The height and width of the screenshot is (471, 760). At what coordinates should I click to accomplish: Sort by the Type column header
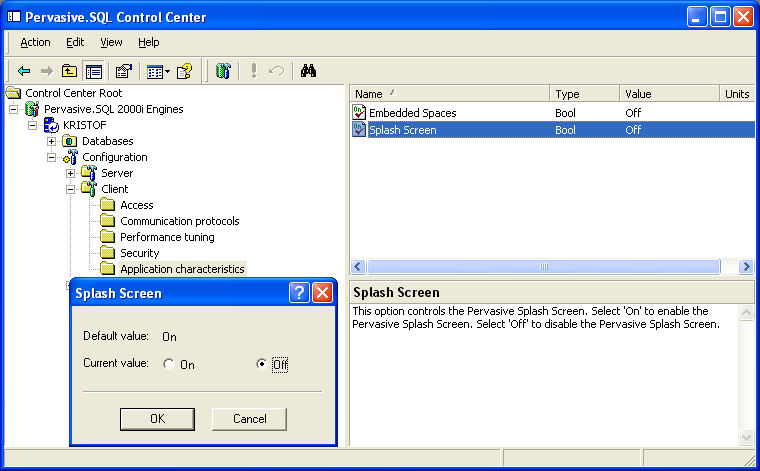[585, 94]
